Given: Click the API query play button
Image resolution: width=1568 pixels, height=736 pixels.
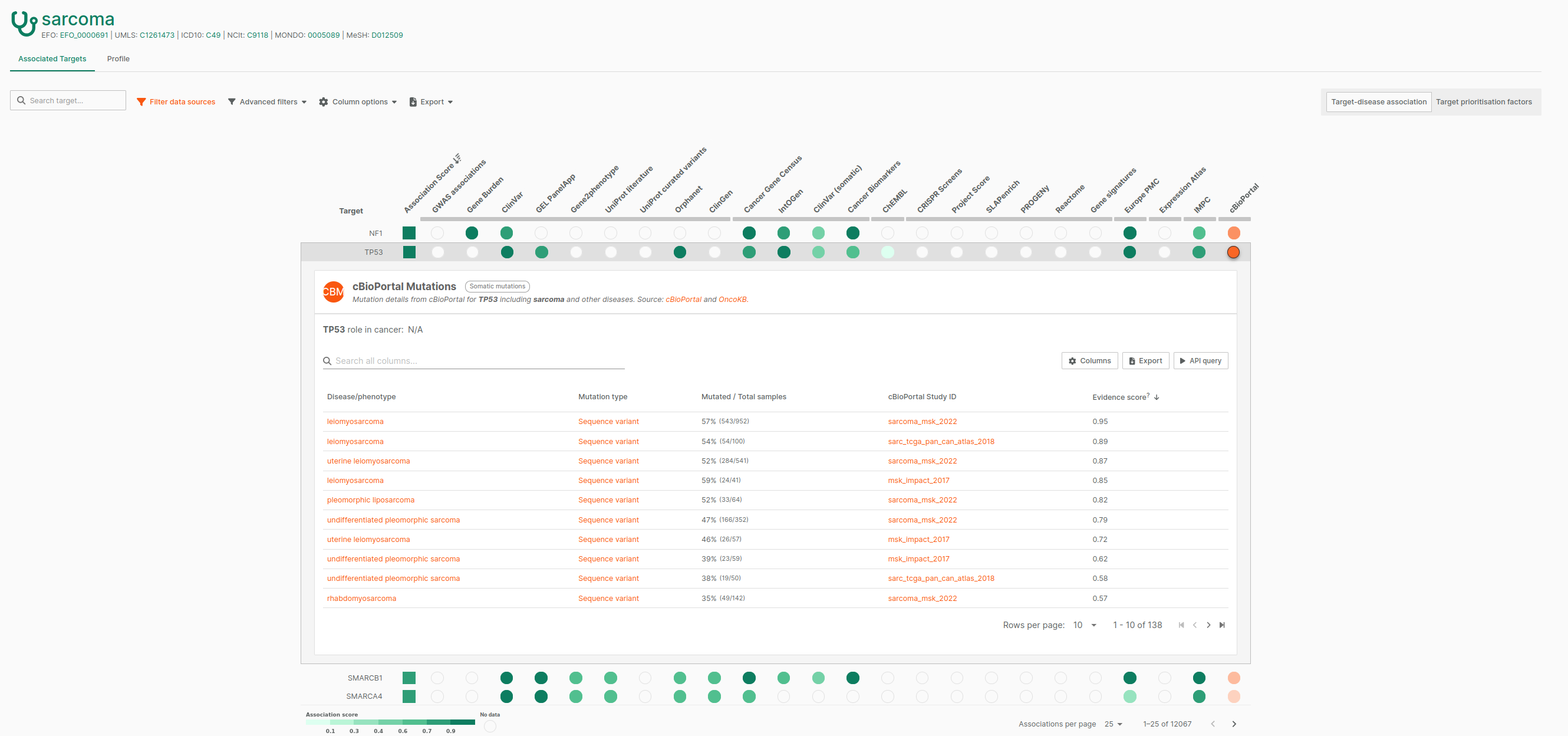Looking at the screenshot, I should point(1200,361).
